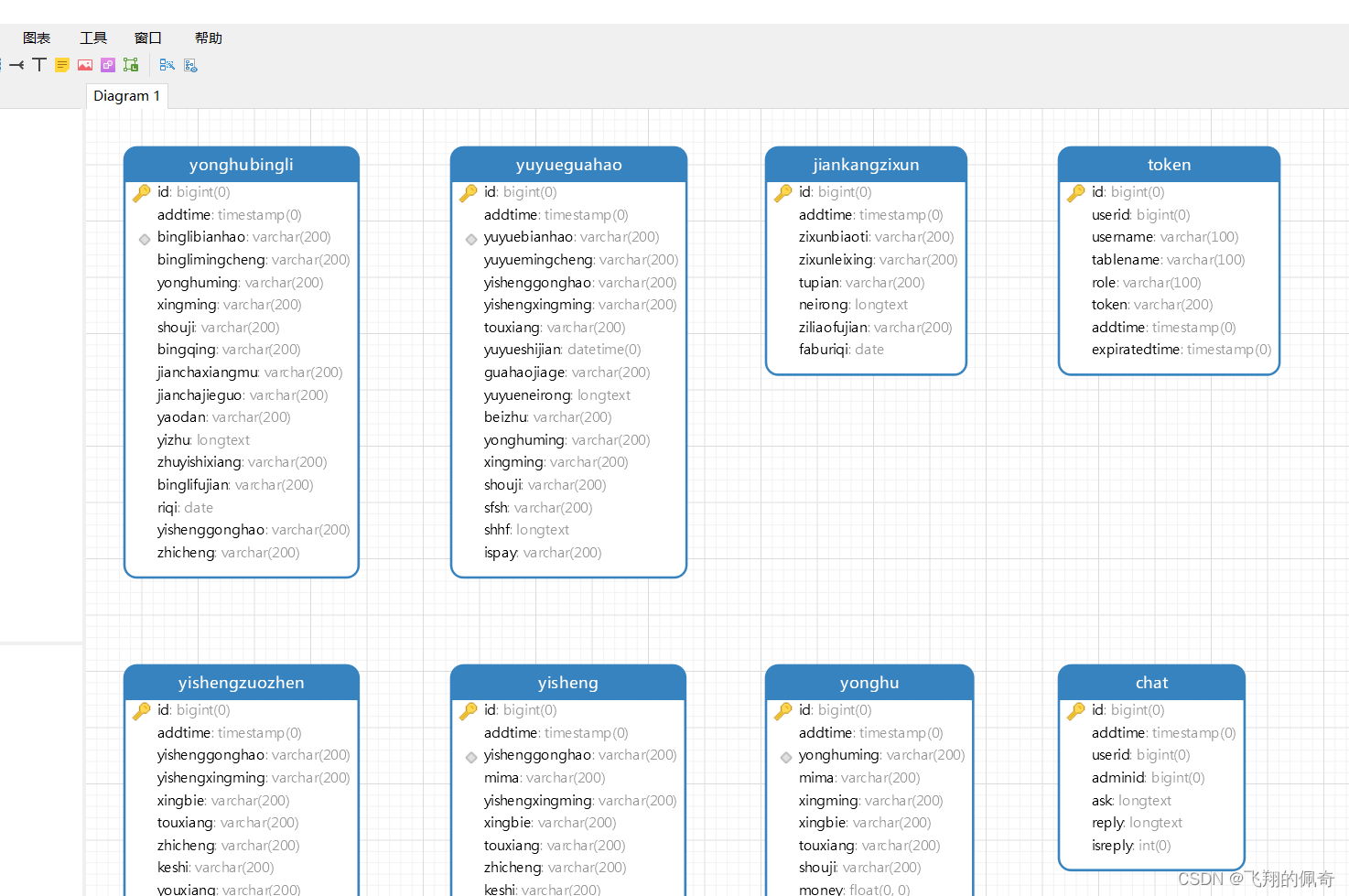Click the zhuyishixiang field row
Image resolution: width=1349 pixels, height=896 pixels.
tap(242, 462)
